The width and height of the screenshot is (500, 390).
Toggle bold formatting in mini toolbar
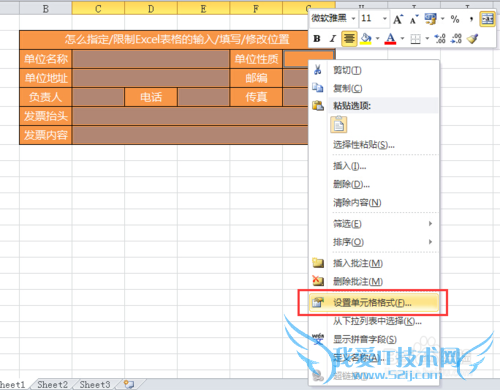coord(317,39)
